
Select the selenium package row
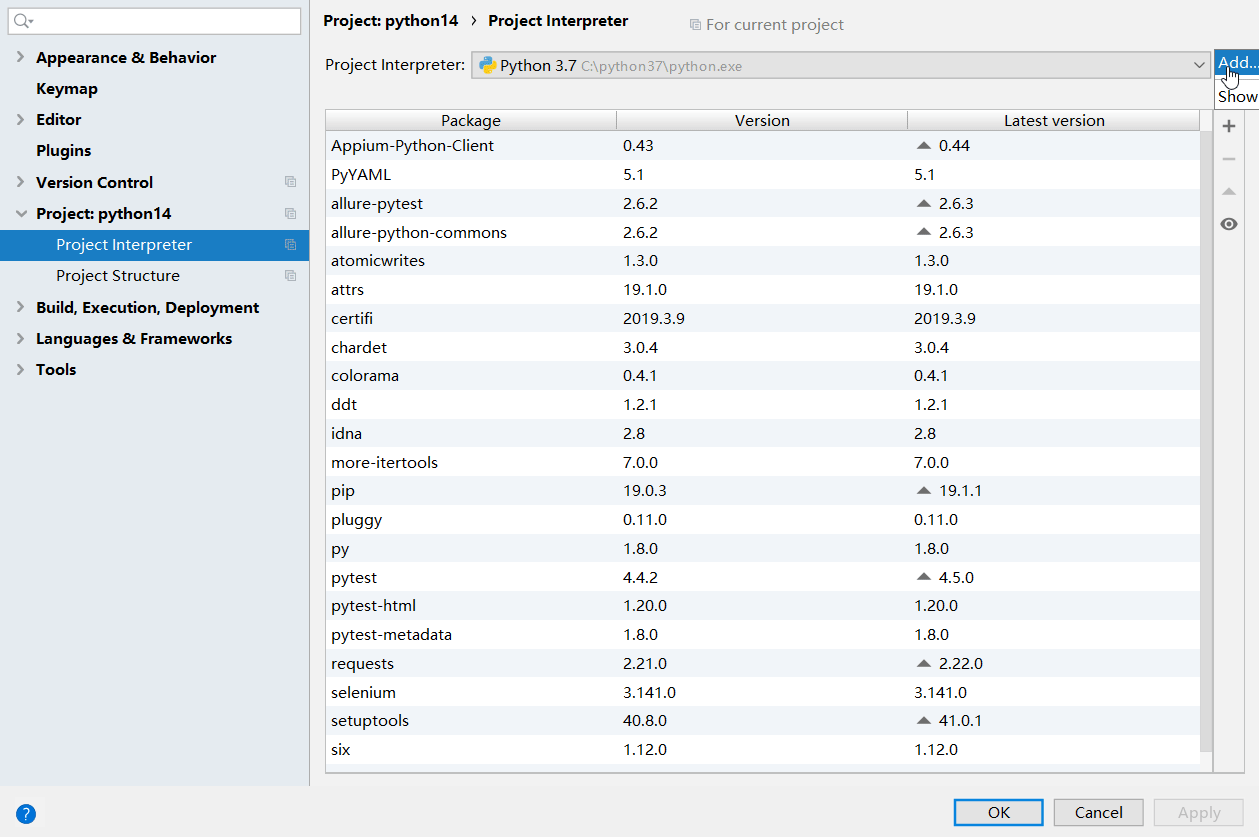[x=363, y=693]
